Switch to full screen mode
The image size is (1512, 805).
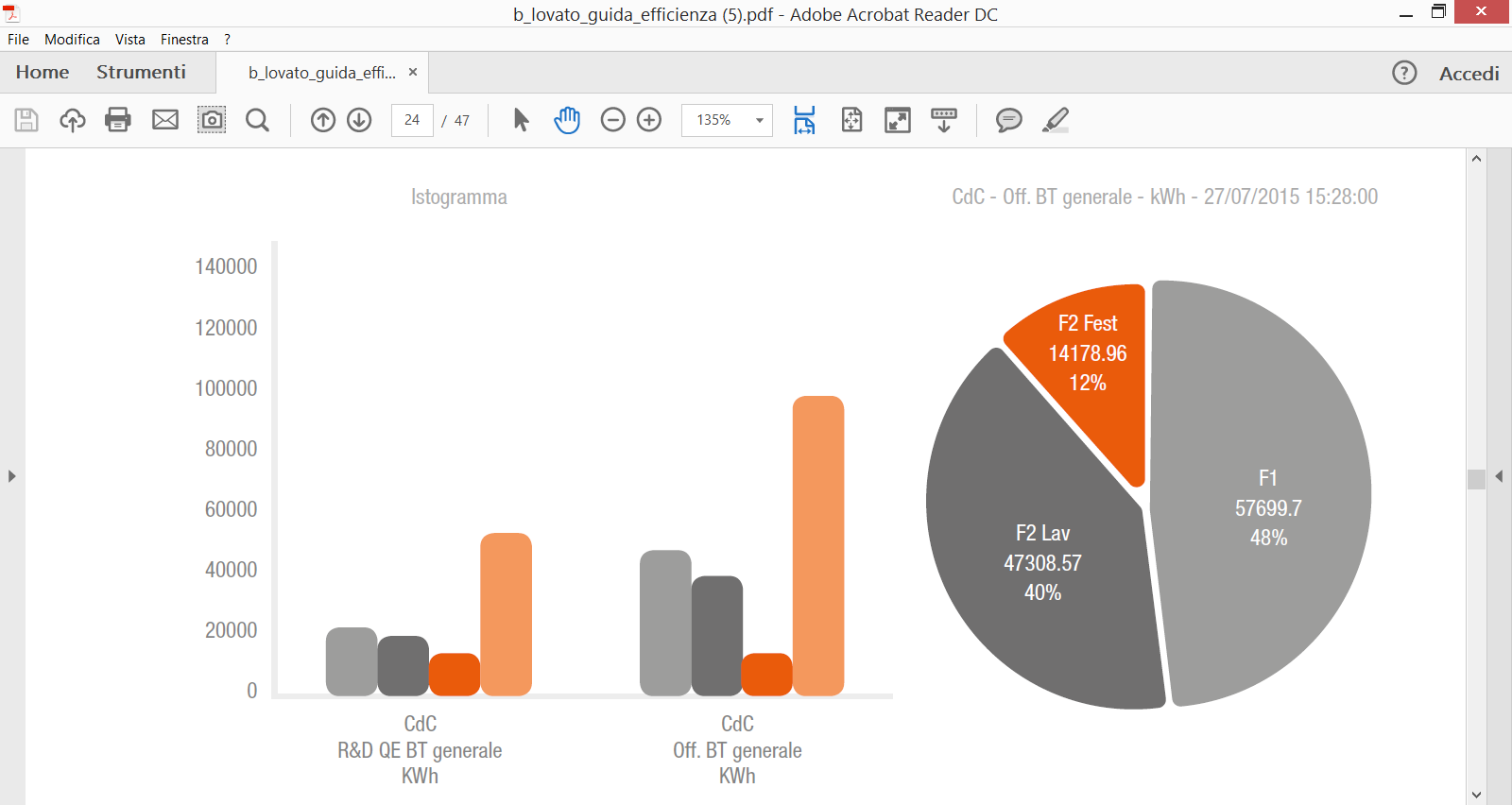pyautogui.click(x=898, y=120)
